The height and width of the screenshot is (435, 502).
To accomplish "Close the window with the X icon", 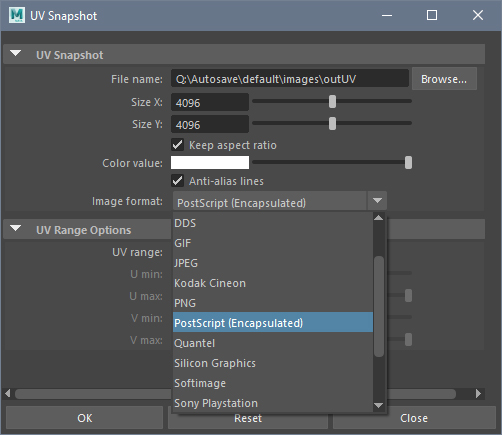I will coord(478,15).
